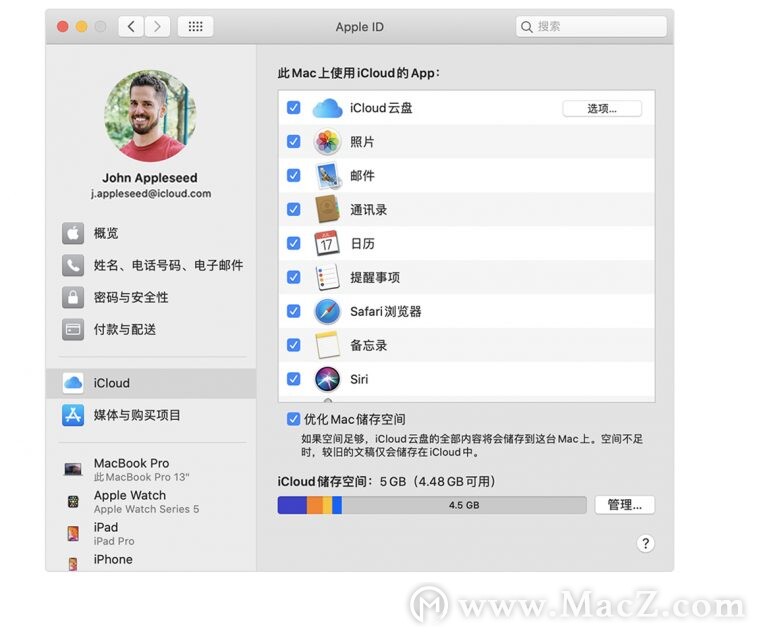Click the 搜索 search field
Viewport: 768px width, 632px height.
(591, 26)
